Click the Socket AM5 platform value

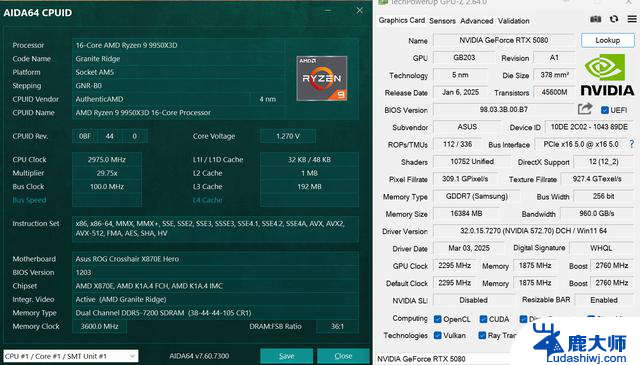[95, 72]
